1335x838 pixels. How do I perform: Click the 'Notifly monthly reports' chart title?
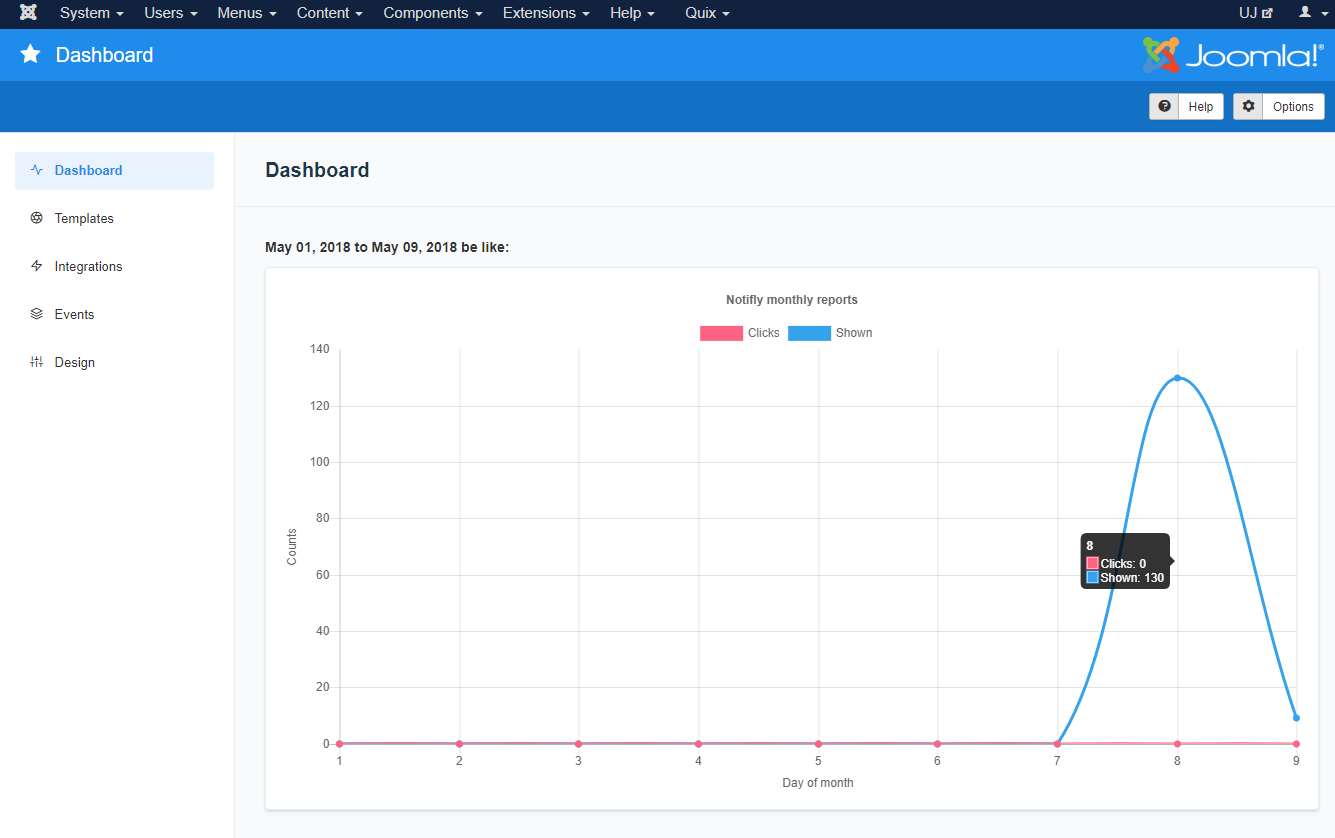pos(792,300)
